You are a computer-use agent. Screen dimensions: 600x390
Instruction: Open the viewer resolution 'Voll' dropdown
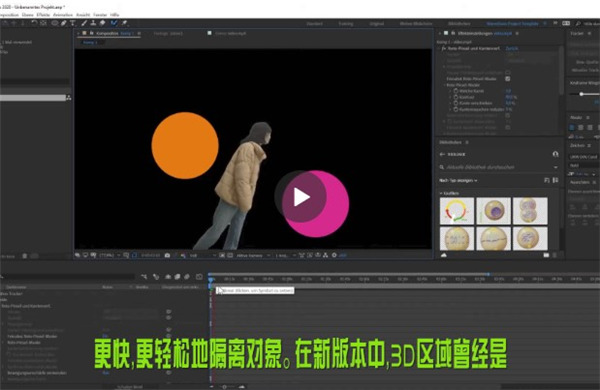203,255
